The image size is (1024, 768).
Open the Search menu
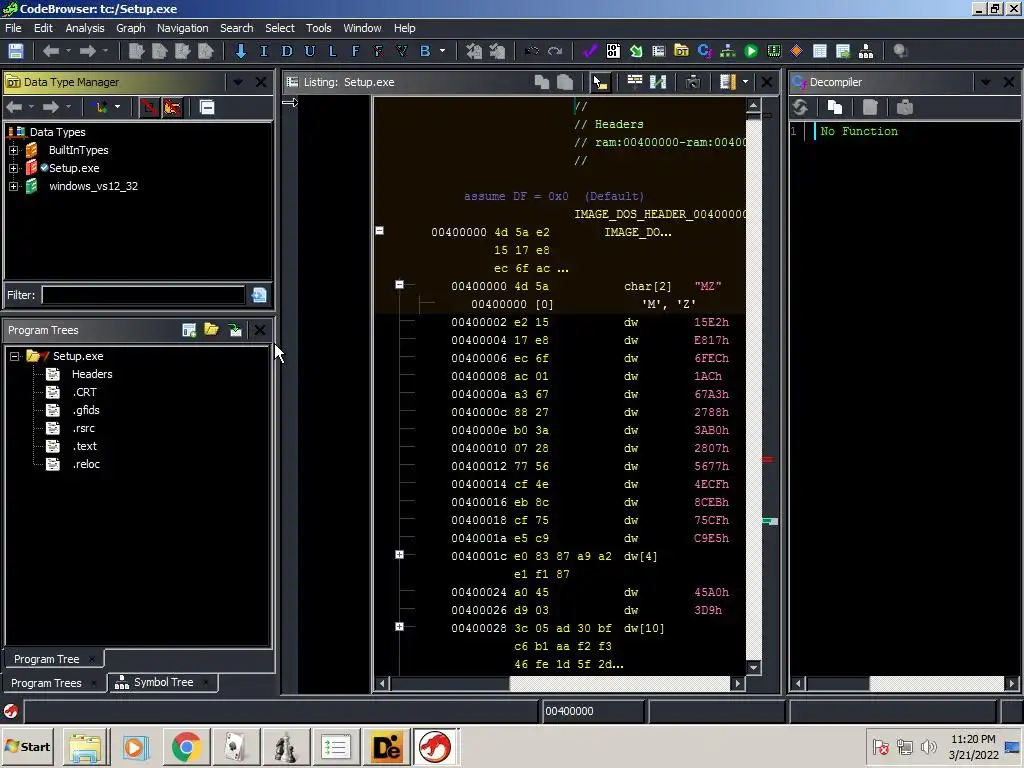[236, 28]
